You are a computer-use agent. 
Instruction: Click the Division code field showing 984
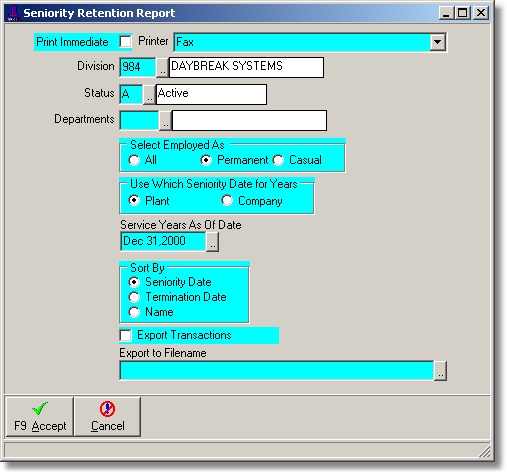tap(138, 67)
